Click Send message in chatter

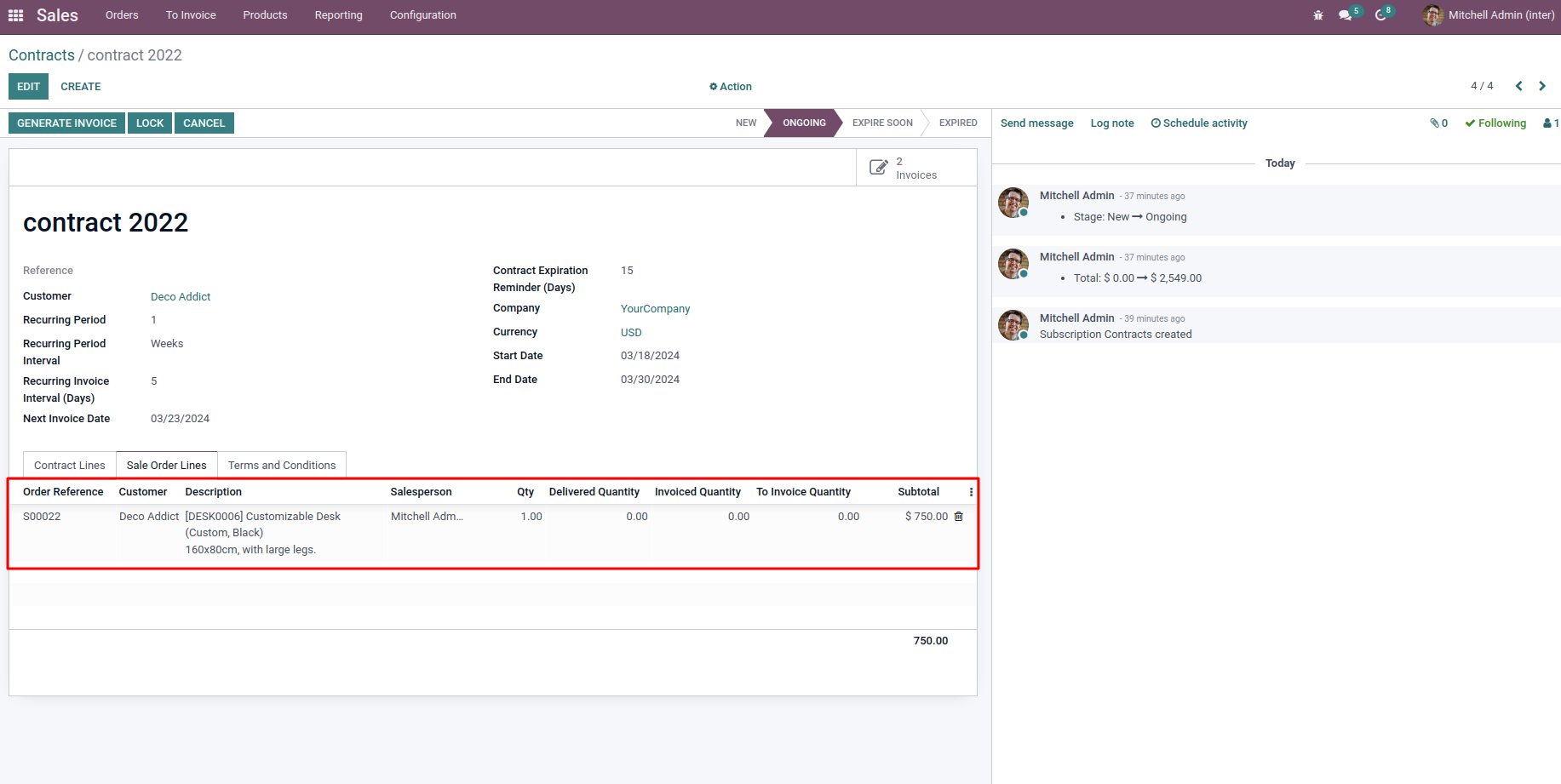coord(1037,123)
